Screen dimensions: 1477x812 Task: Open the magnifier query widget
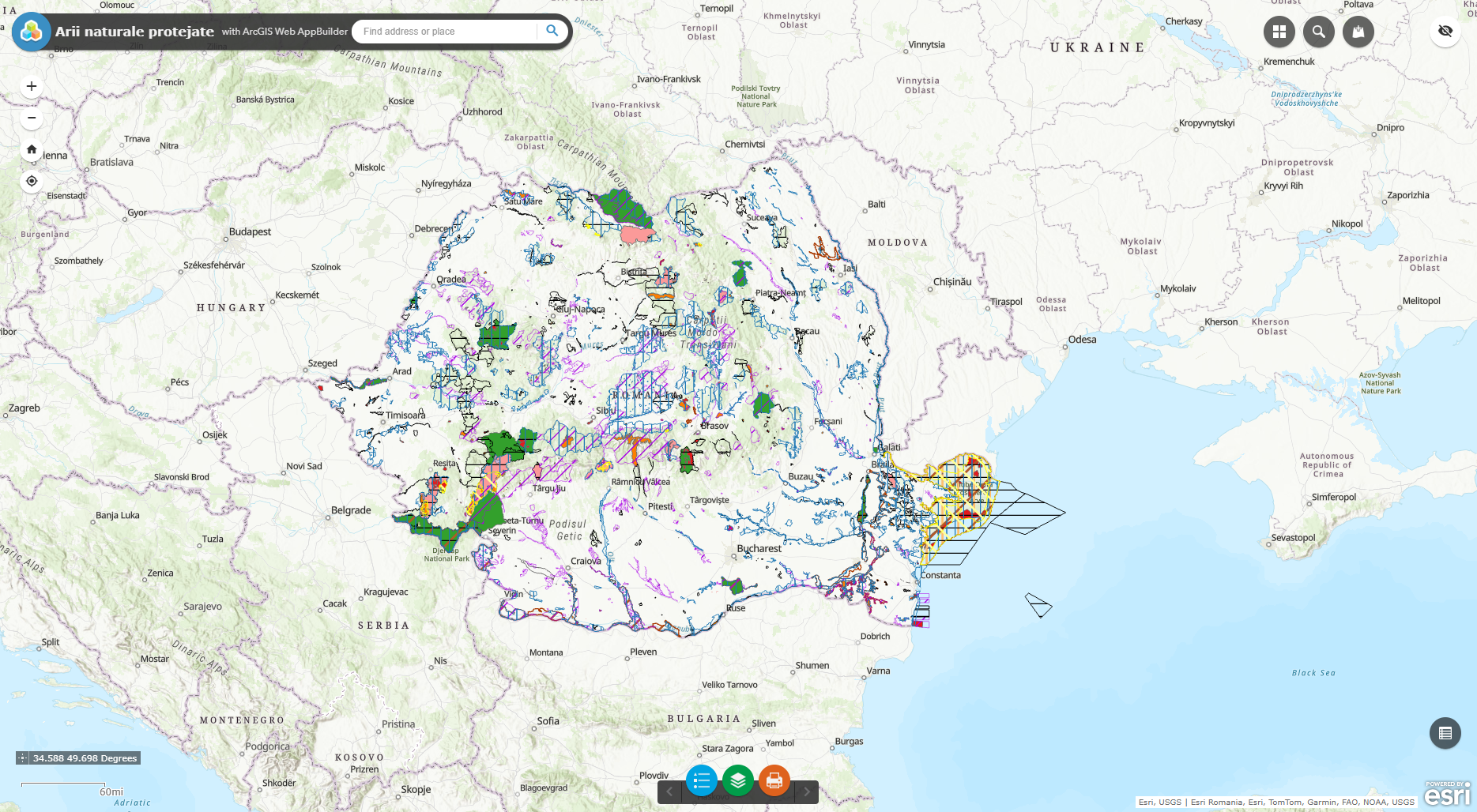1318,32
